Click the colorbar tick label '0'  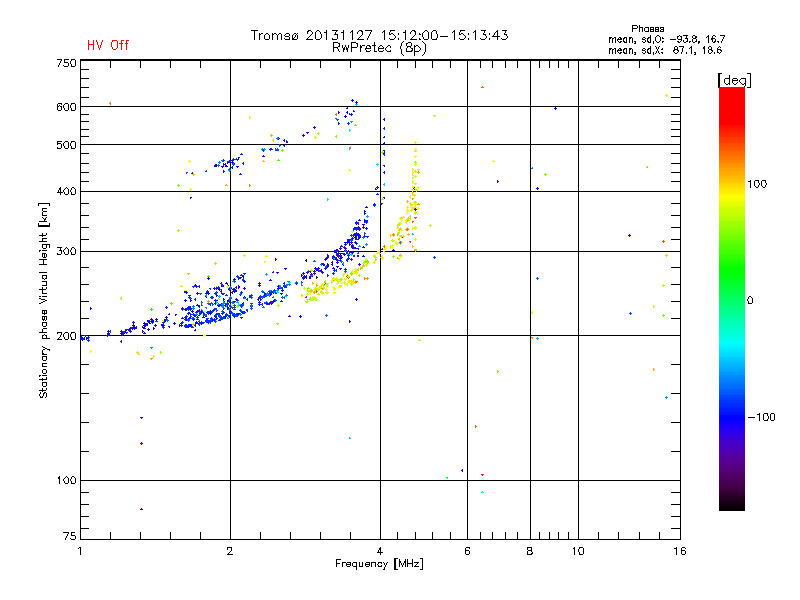tap(750, 301)
